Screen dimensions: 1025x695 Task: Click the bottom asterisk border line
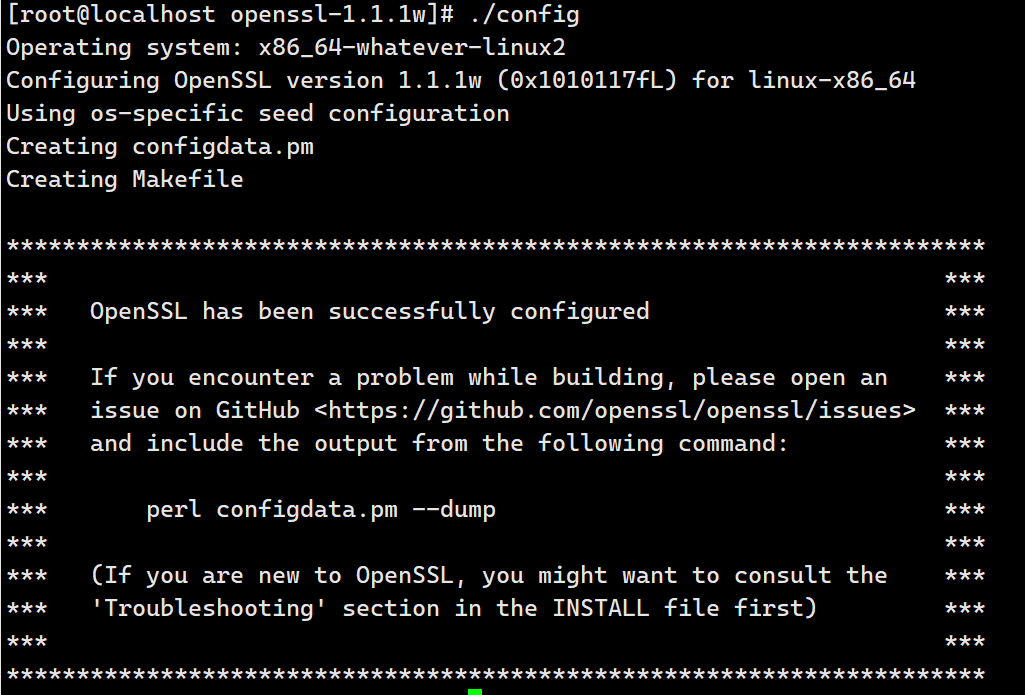click(496, 674)
